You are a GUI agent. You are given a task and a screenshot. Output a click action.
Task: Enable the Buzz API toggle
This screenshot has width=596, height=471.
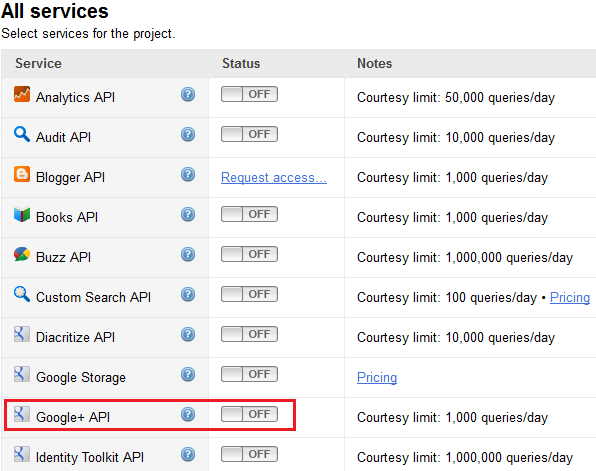(249, 254)
